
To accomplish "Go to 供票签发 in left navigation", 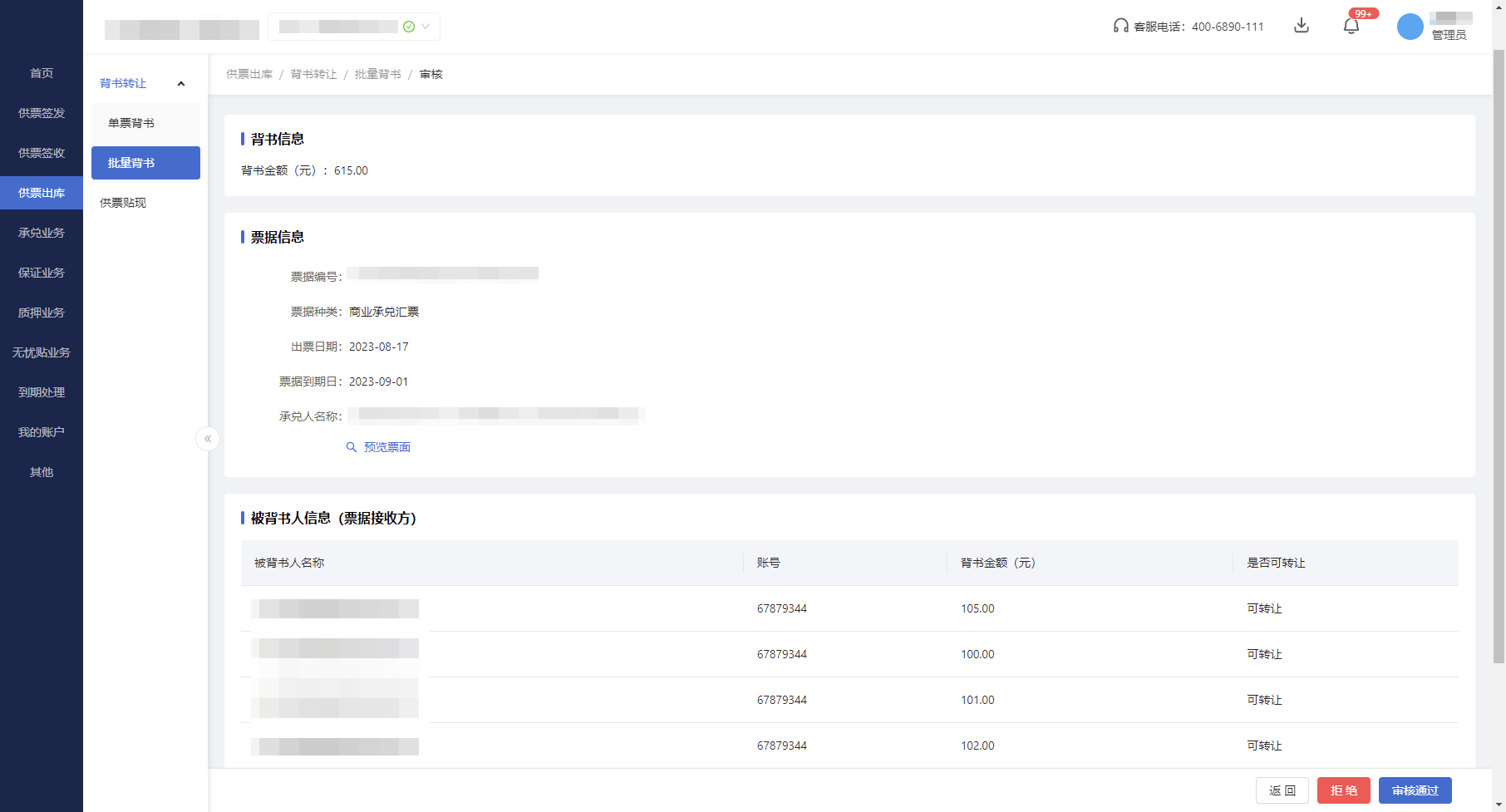I will tap(42, 113).
